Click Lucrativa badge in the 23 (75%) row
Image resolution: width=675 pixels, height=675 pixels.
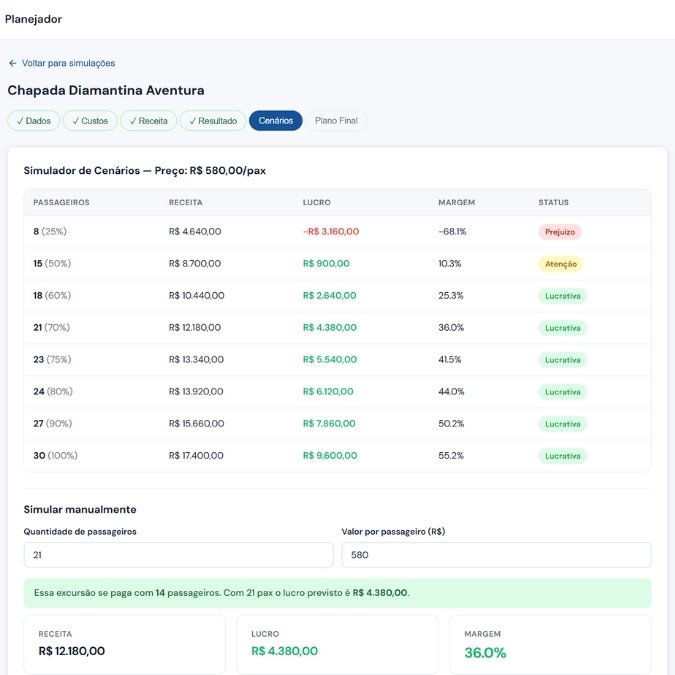click(x=563, y=360)
